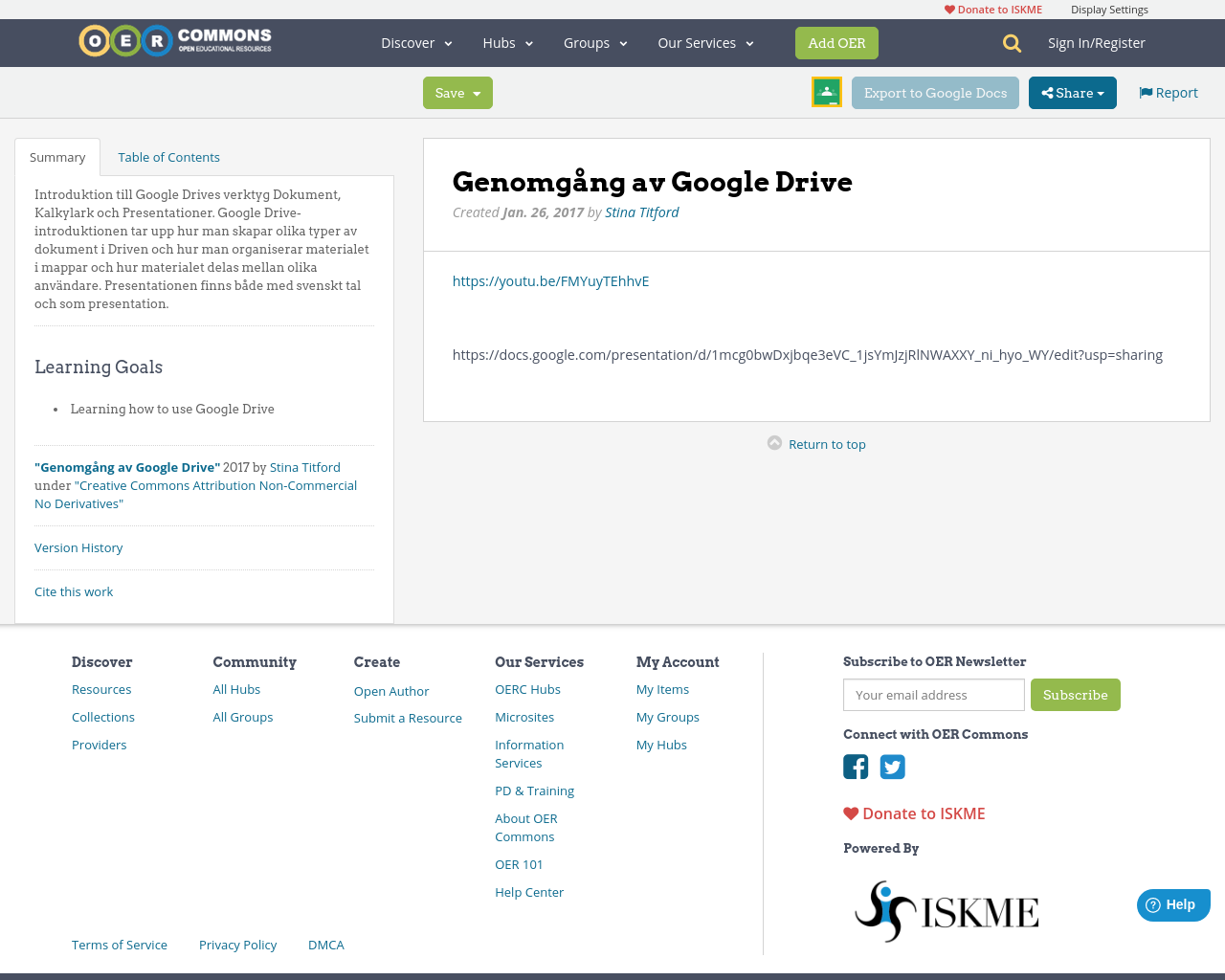
Task: Click the ISKME logo
Action: (x=947, y=911)
